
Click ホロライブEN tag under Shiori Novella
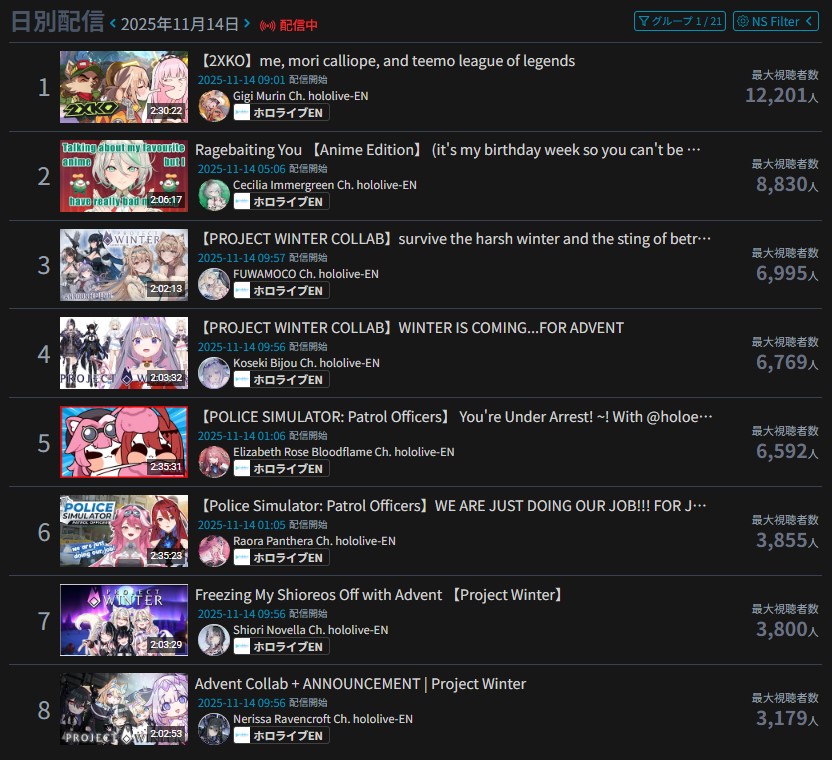[281, 646]
